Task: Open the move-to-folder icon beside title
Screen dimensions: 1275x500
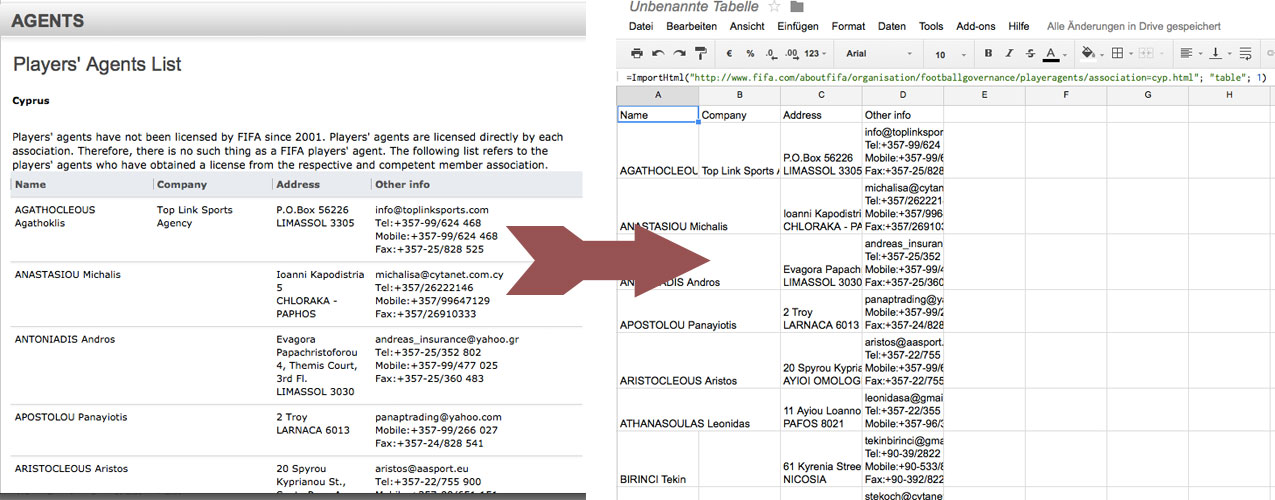Action: [x=797, y=7]
